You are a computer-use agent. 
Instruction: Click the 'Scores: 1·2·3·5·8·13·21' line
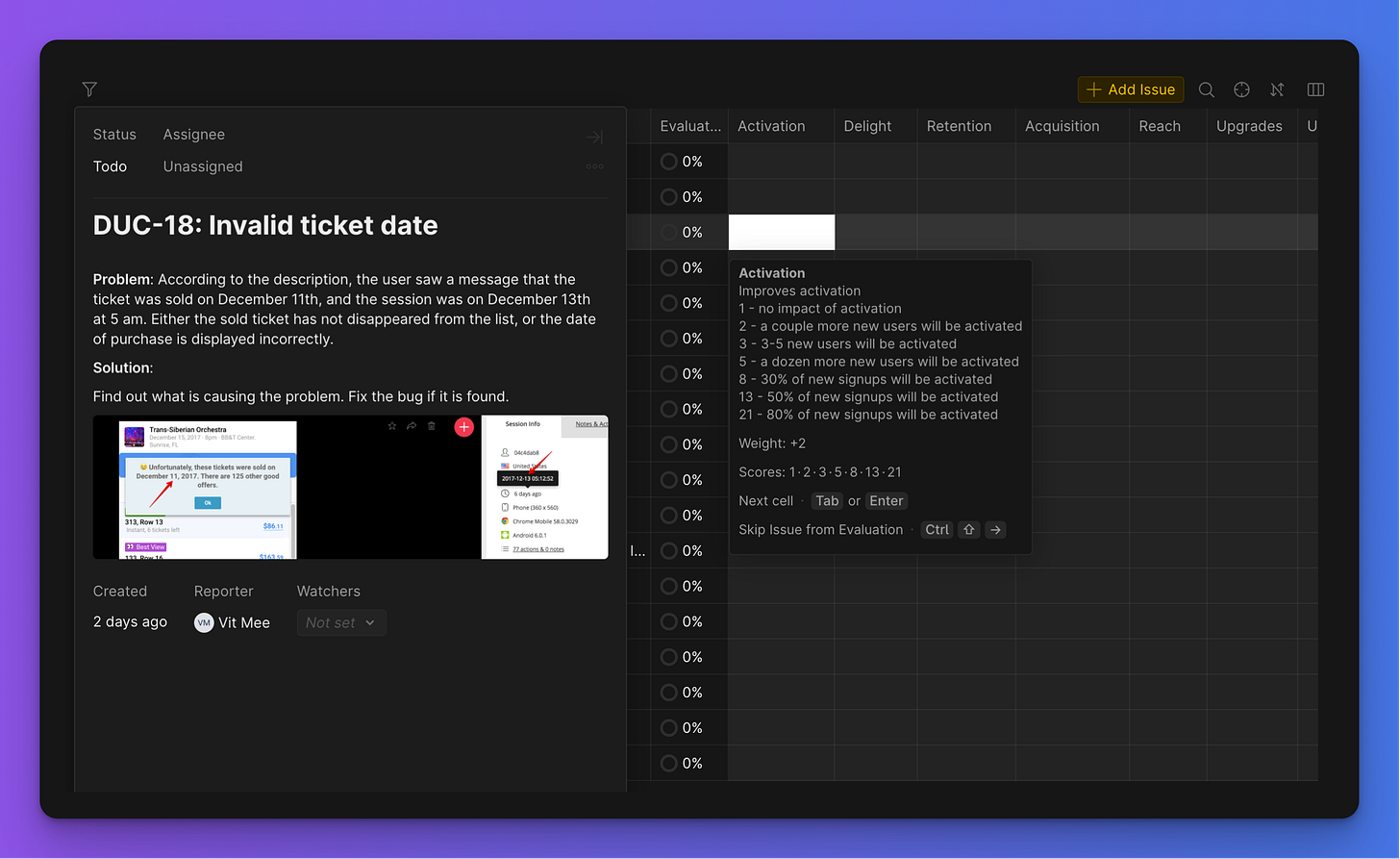pyautogui.click(x=820, y=472)
